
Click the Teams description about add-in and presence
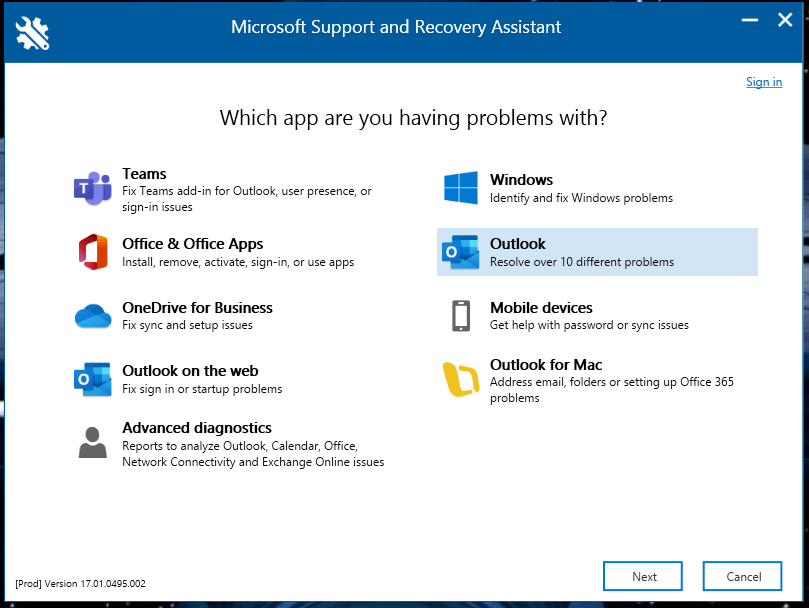(247, 199)
